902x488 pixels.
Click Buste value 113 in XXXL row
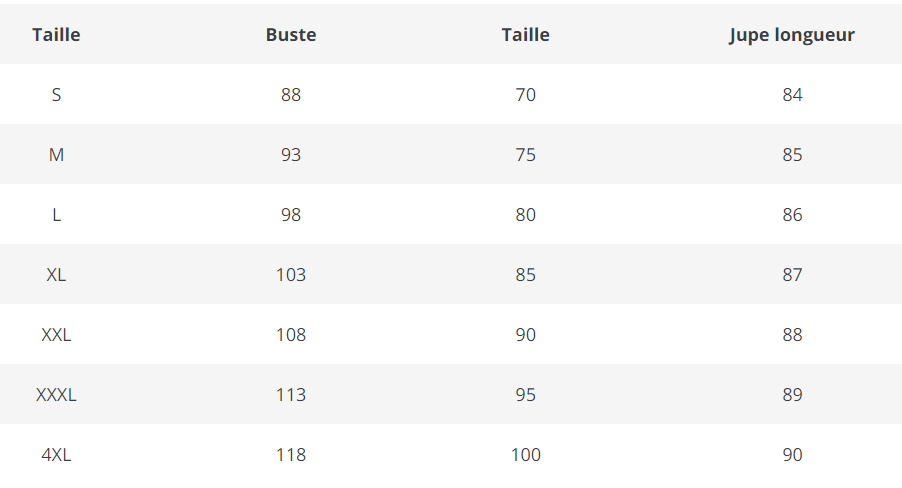(291, 395)
